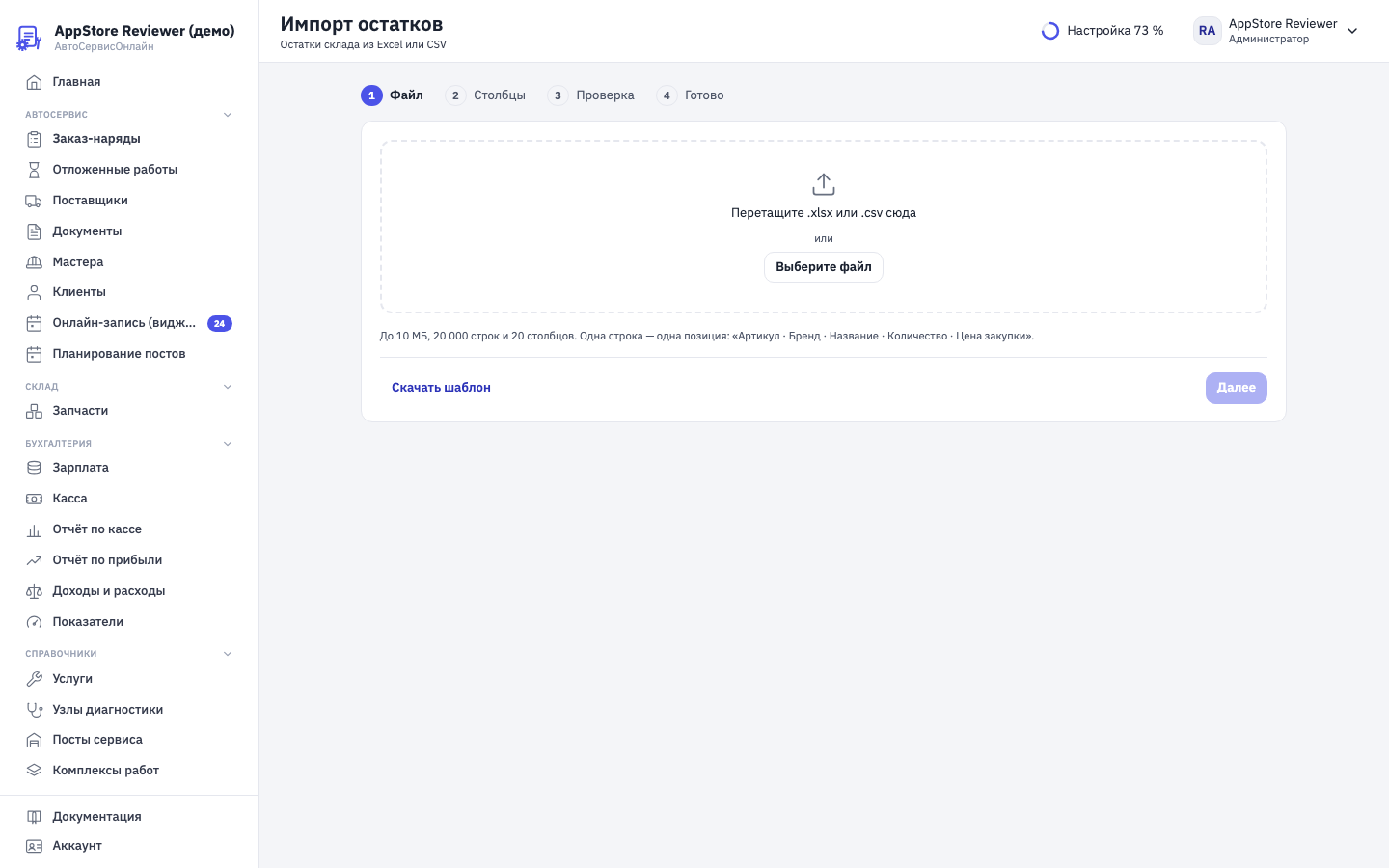
Task: Click the Настройка 73 % progress indicator
Action: coord(1103,31)
